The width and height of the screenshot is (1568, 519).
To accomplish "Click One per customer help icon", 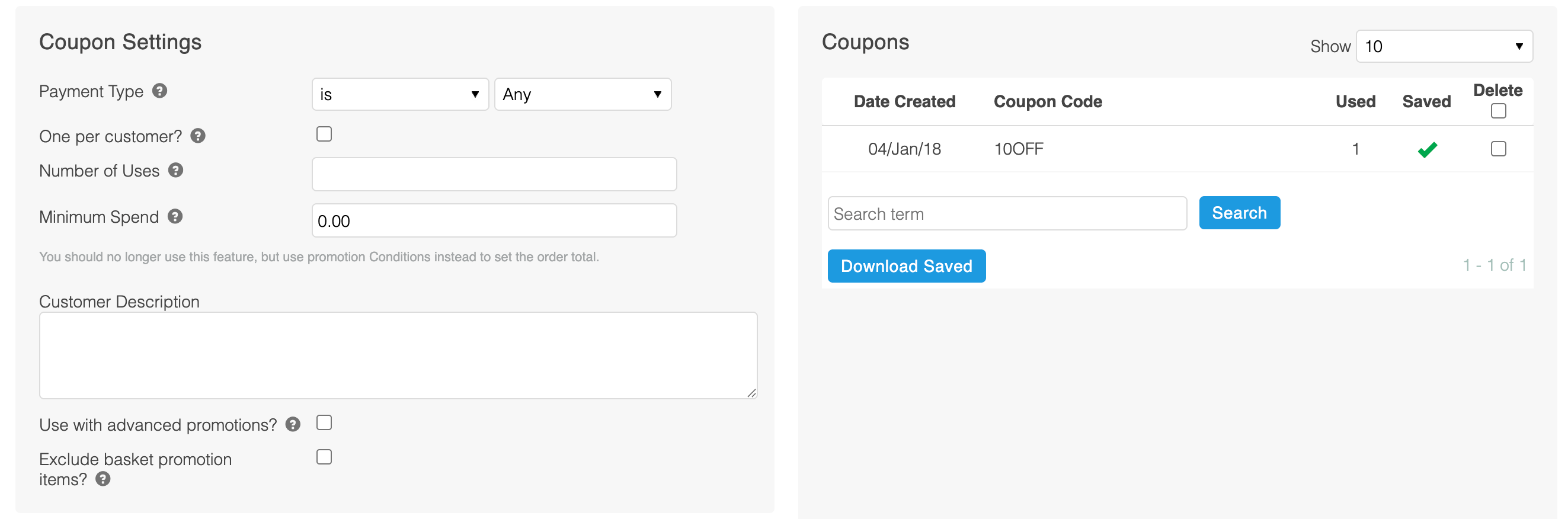I will 198,136.
